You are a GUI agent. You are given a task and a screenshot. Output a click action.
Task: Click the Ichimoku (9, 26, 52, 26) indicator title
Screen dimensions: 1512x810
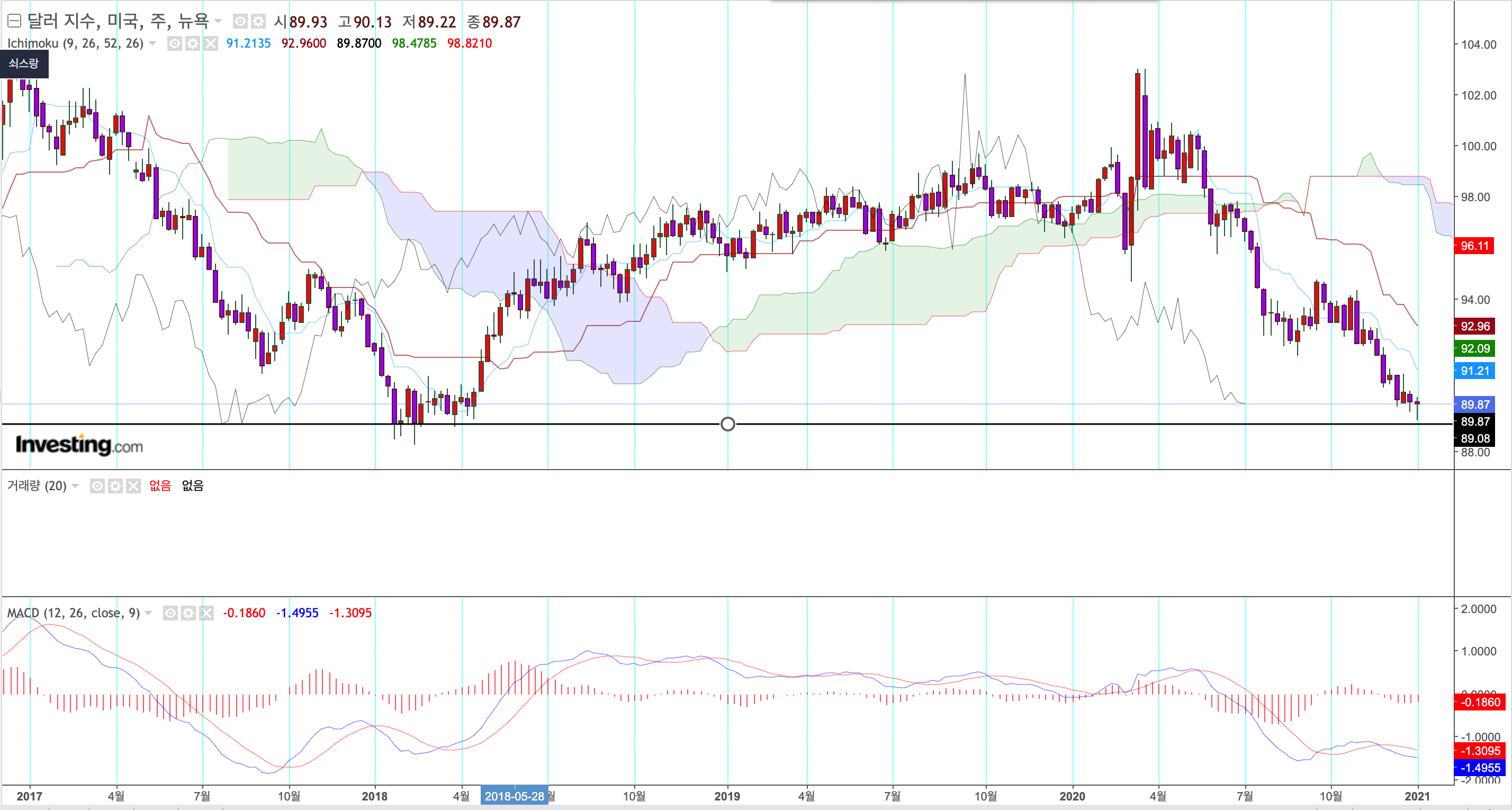click(x=75, y=43)
